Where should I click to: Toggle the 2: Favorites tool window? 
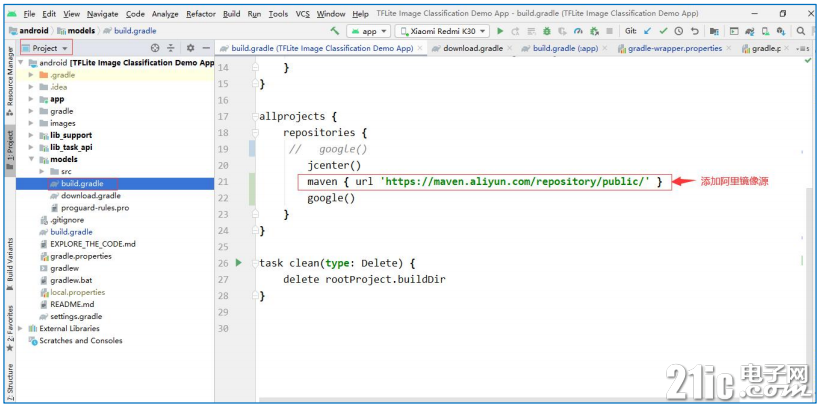point(9,328)
